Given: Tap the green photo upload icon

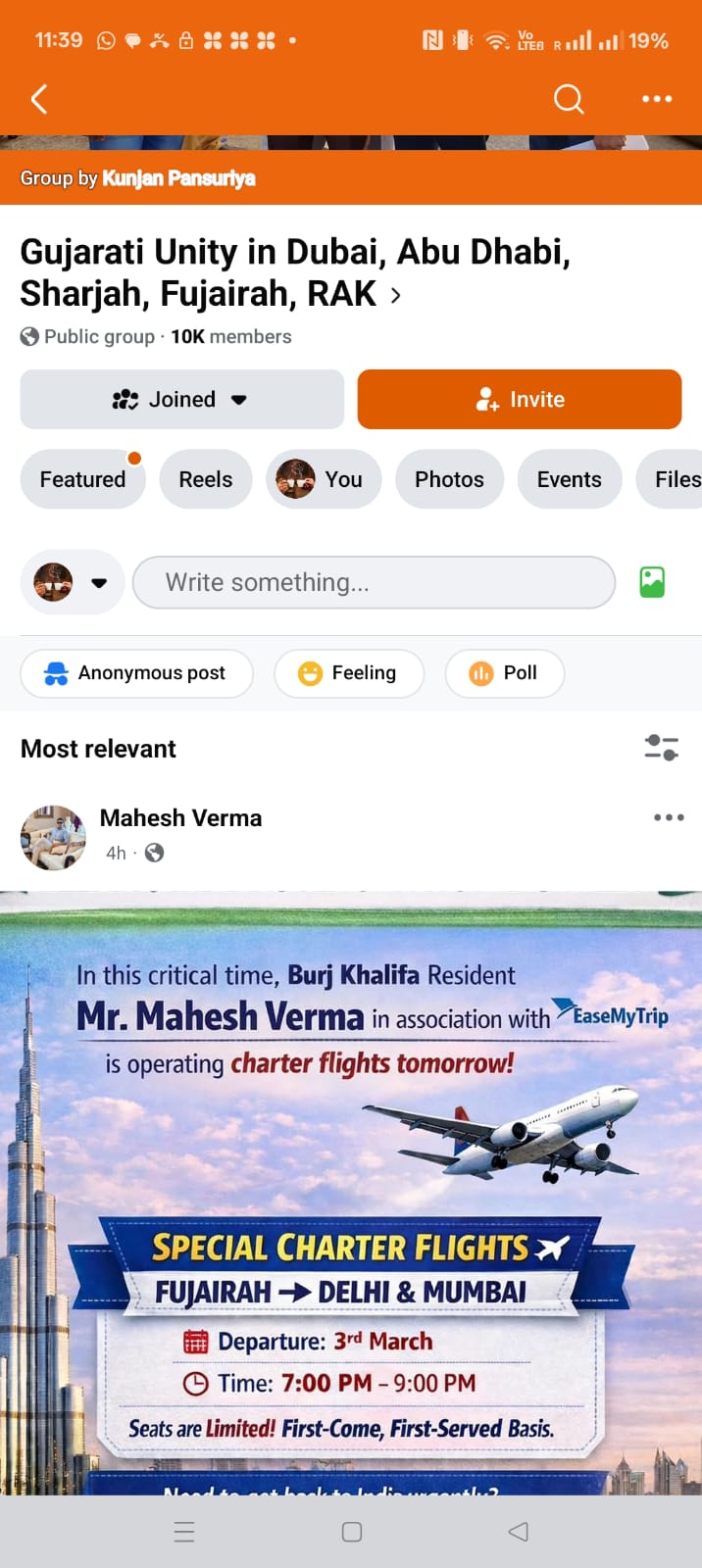Looking at the screenshot, I should (x=652, y=582).
